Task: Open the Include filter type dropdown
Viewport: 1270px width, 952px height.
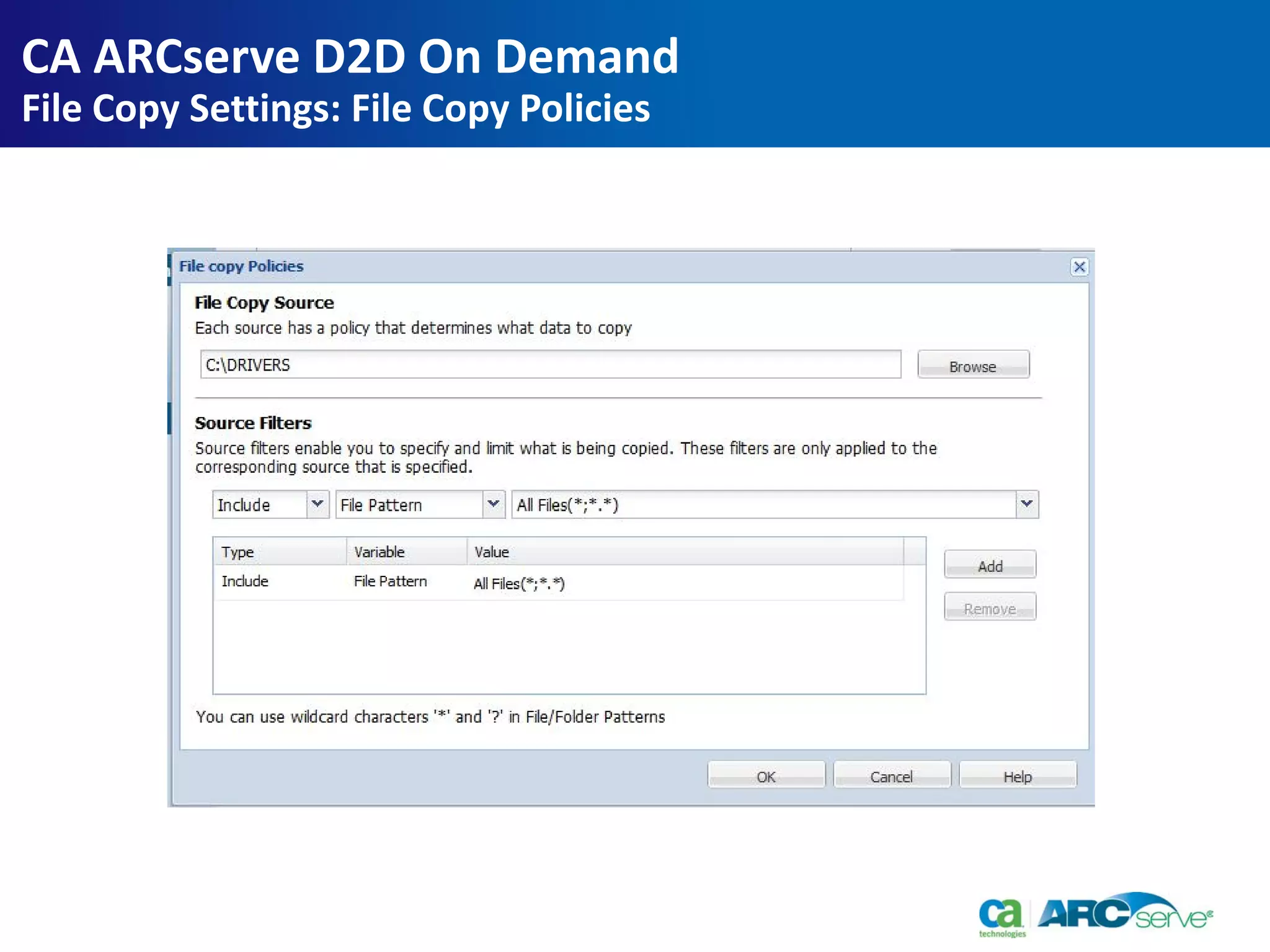Action: pos(317,504)
